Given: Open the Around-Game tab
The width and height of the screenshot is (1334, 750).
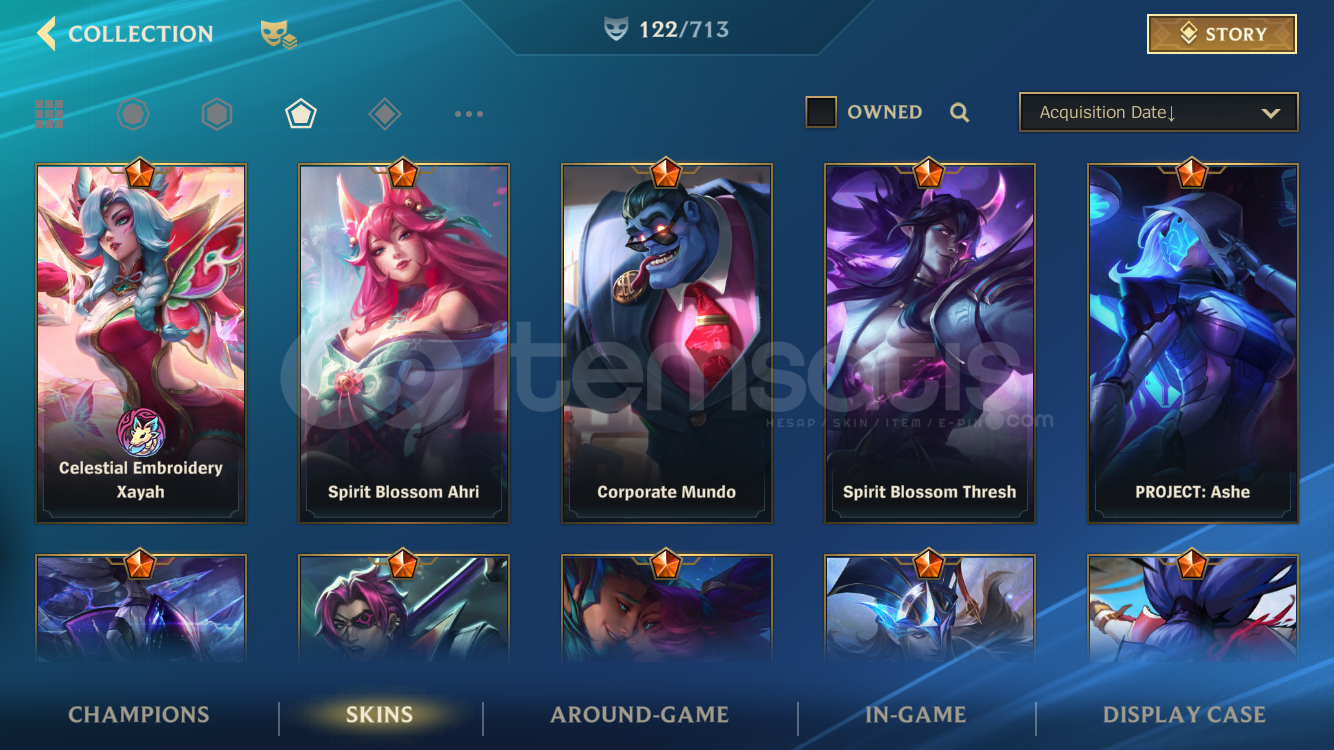Looking at the screenshot, I should tap(640, 715).
